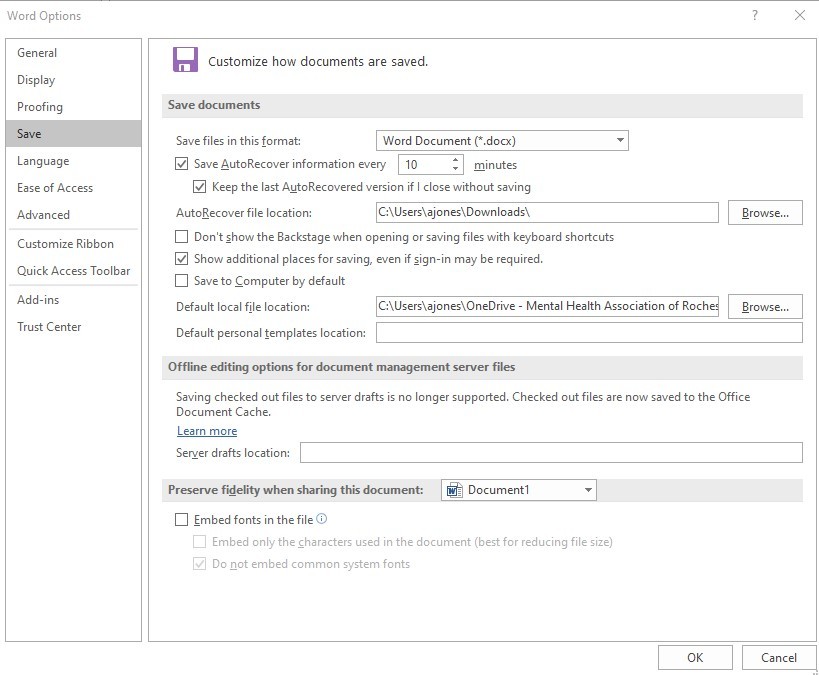Toggle "Keep the last AutoRecovered version"
This screenshot has height=675, width=819.
199,187
